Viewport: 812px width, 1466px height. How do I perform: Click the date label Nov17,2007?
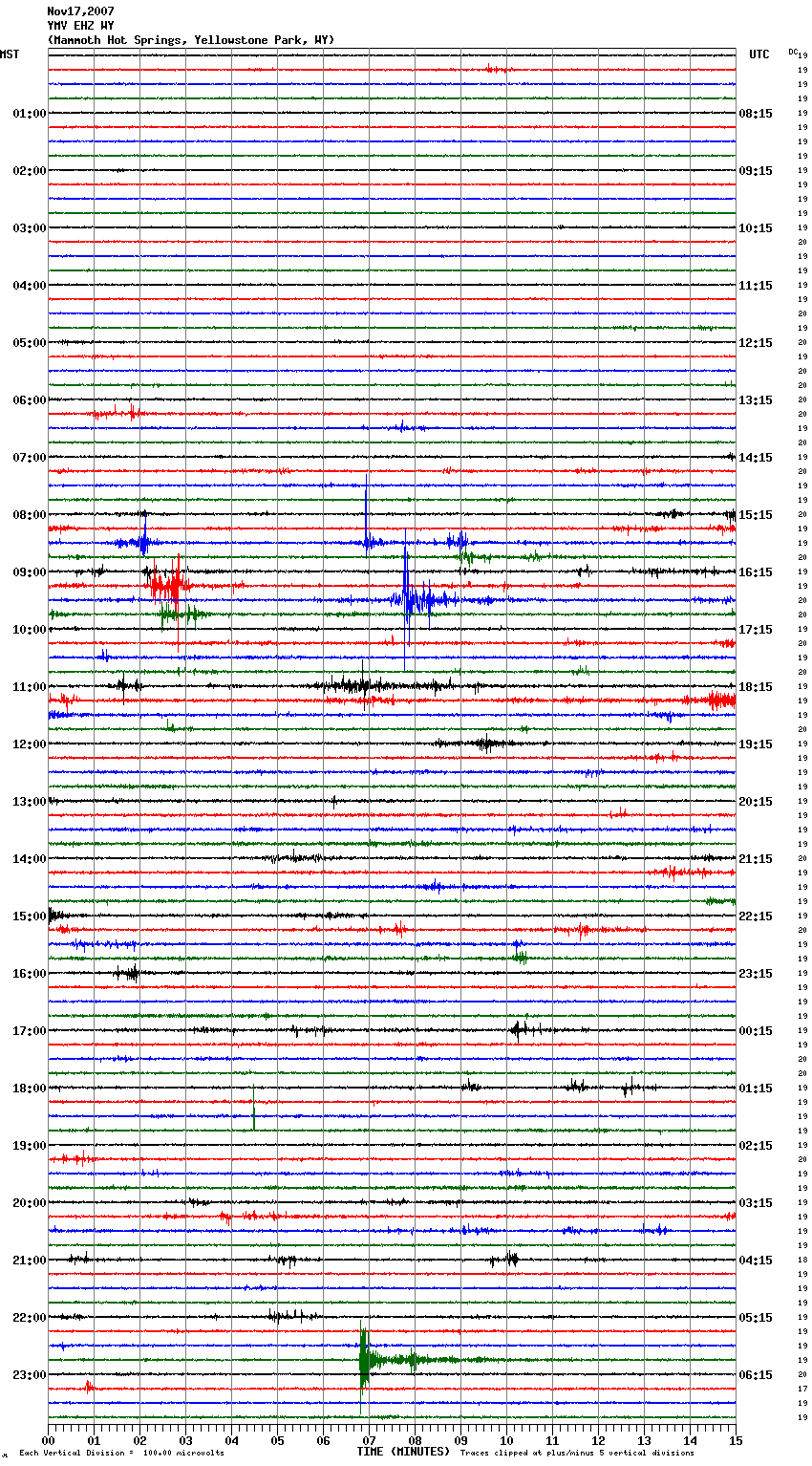click(80, 11)
